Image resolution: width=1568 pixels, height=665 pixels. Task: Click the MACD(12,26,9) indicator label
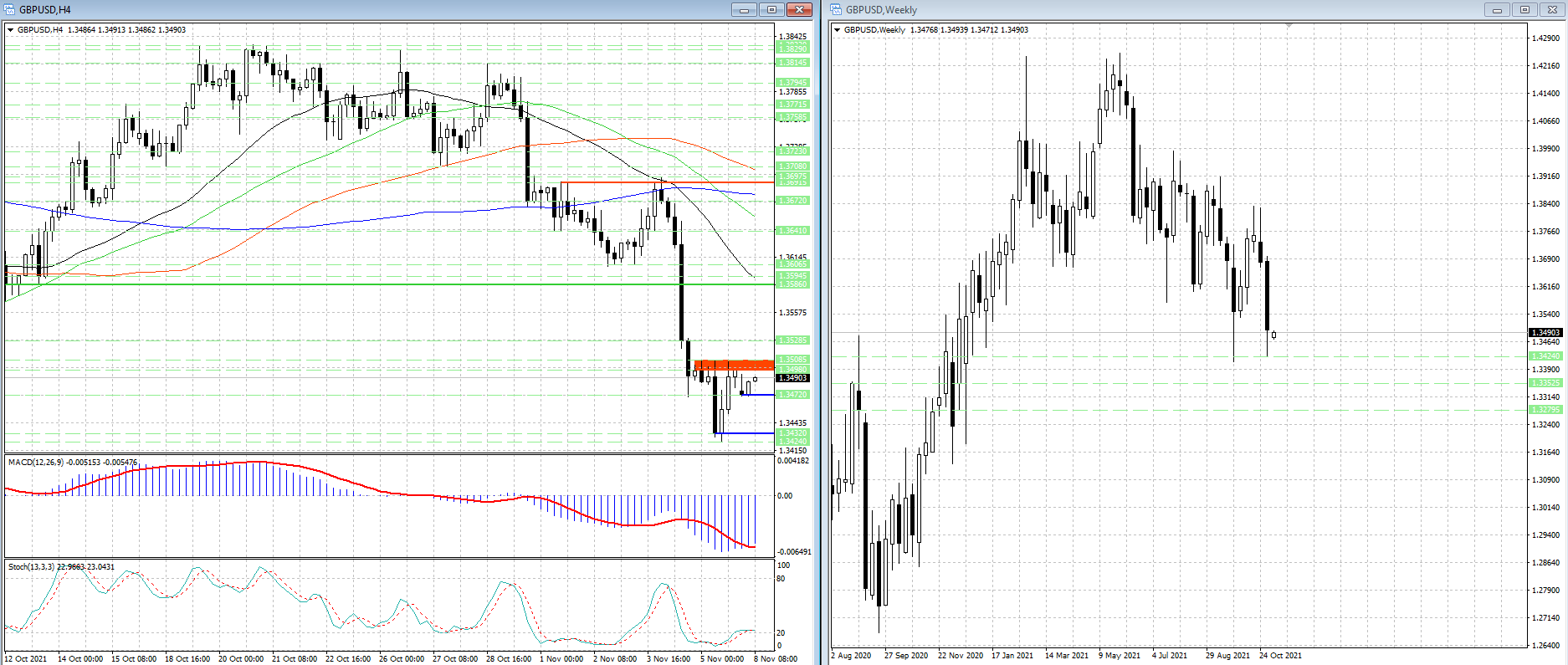tap(73, 463)
